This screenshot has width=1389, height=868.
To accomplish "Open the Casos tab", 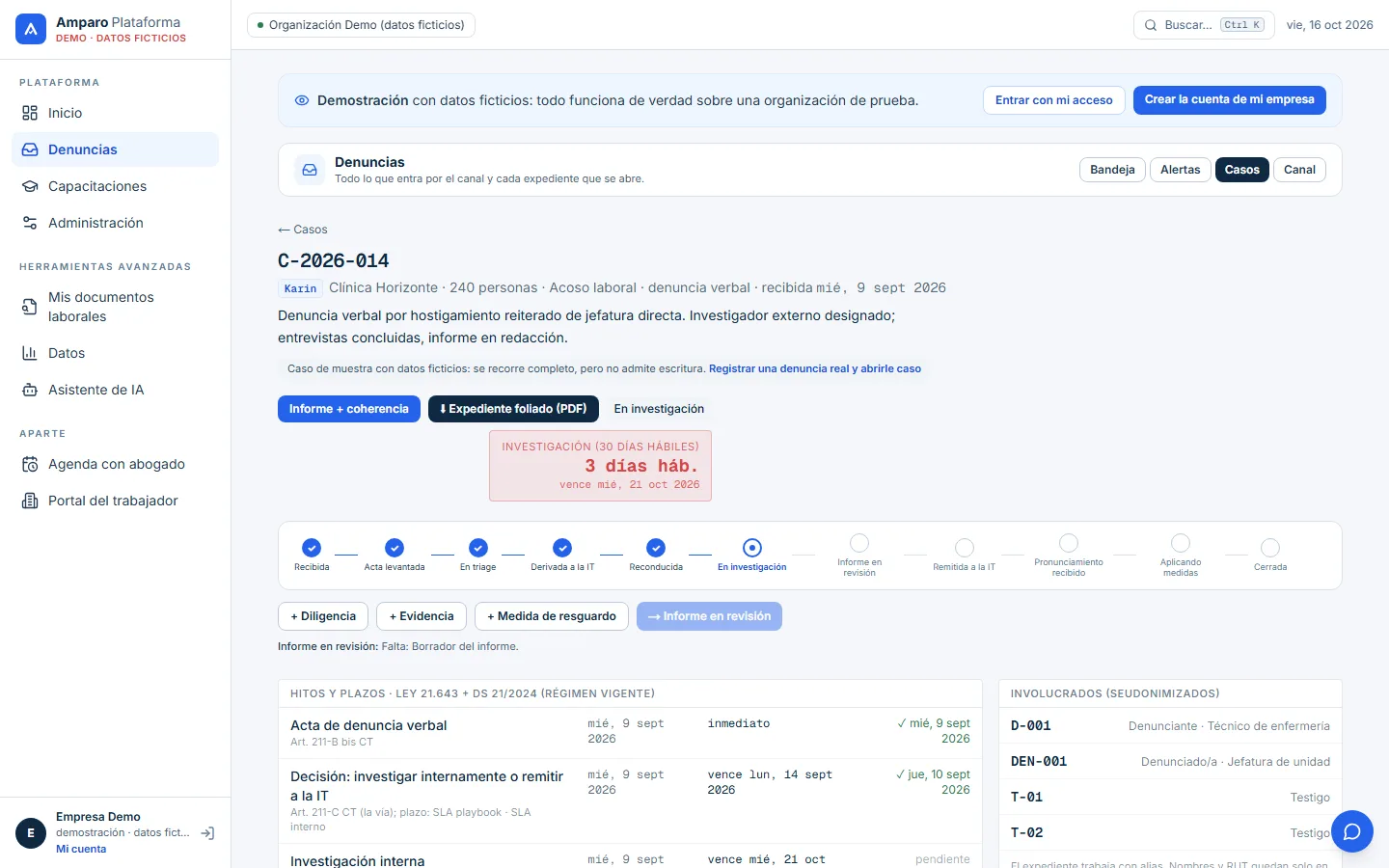I will coord(1242,170).
